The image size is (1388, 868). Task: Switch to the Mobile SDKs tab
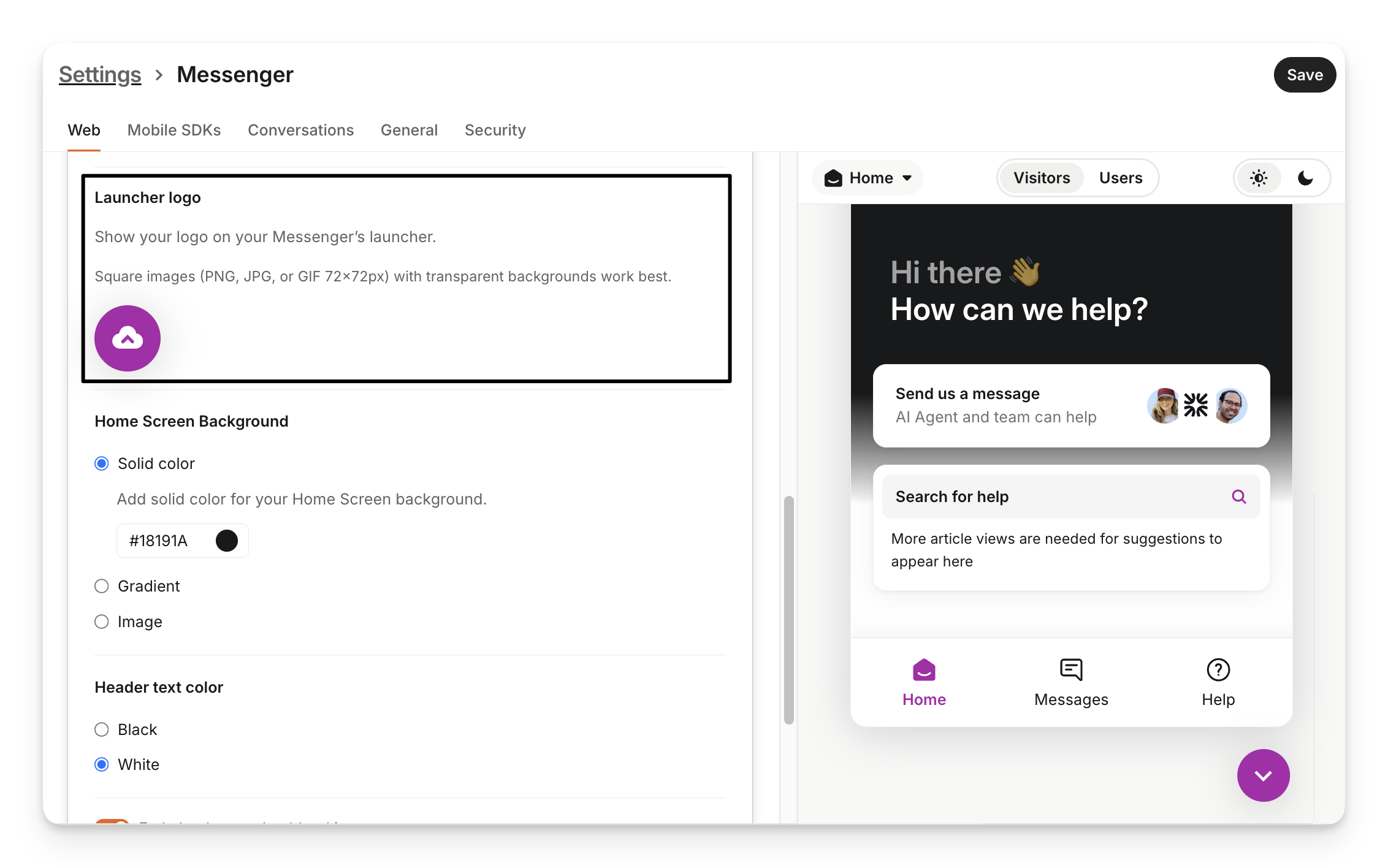coord(174,131)
